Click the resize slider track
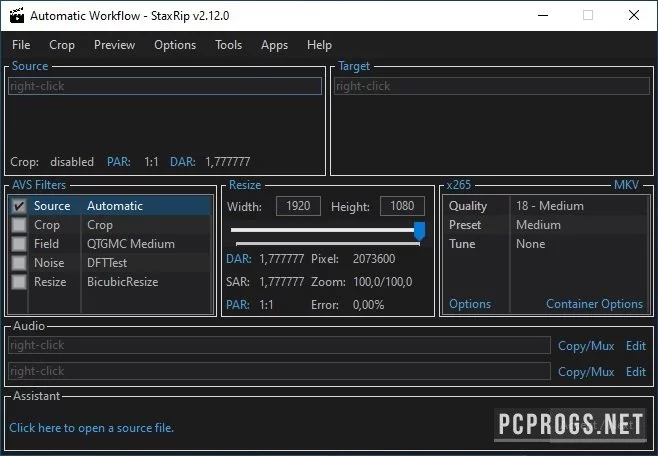The height and width of the screenshot is (456, 658). 322,230
